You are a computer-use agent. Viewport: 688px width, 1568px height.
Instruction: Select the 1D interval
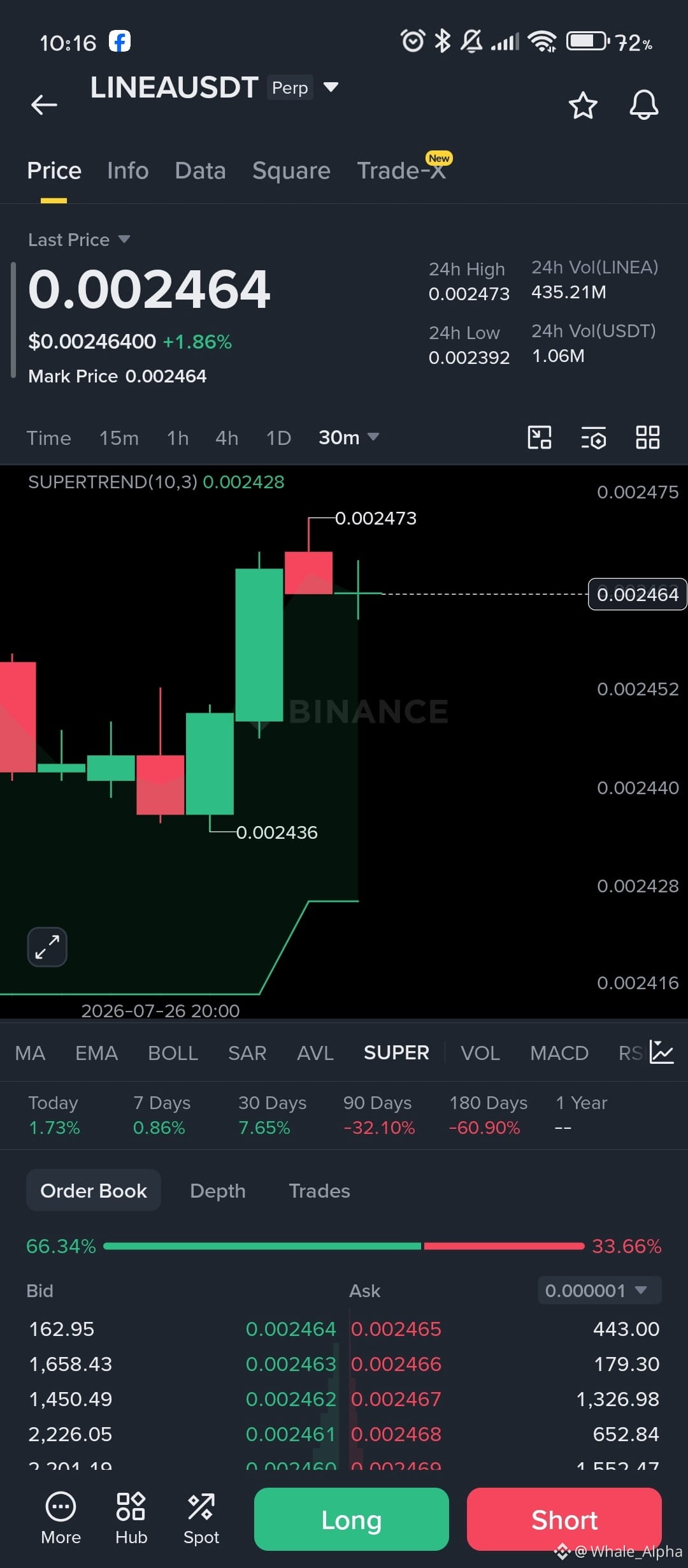point(278,438)
